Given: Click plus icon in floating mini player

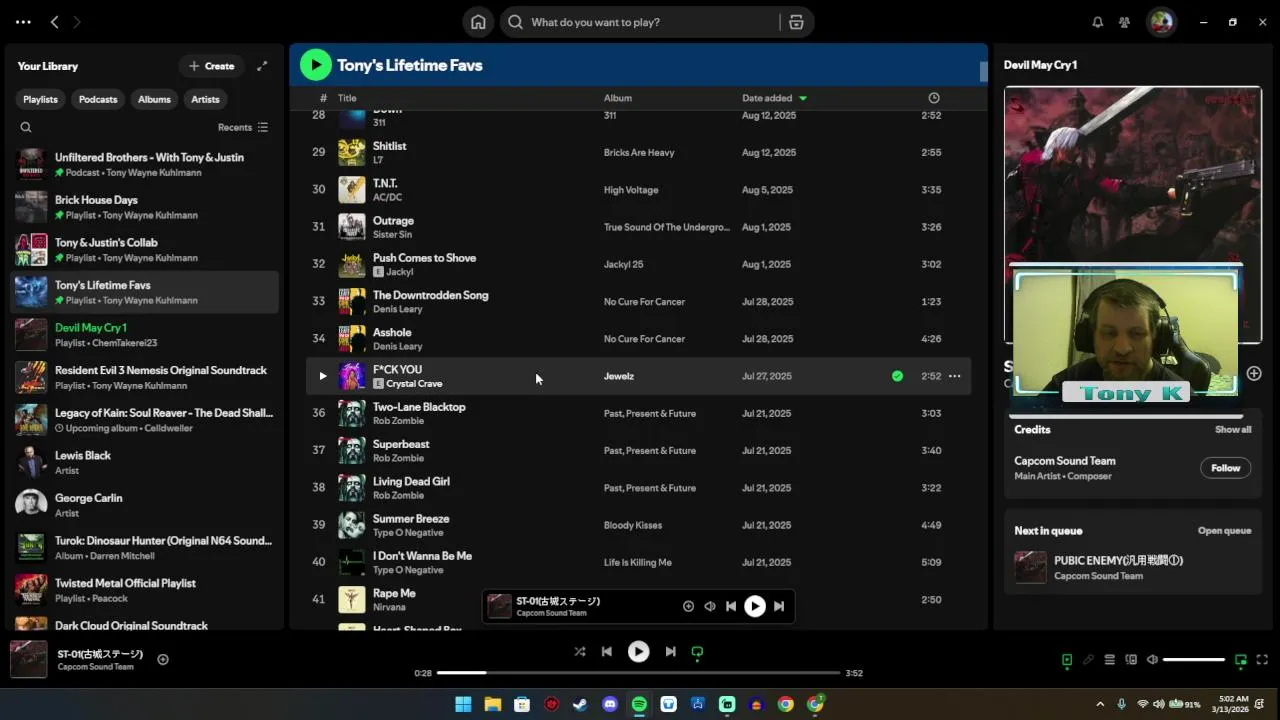Looking at the screenshot, I should click(x=688, y=606).
